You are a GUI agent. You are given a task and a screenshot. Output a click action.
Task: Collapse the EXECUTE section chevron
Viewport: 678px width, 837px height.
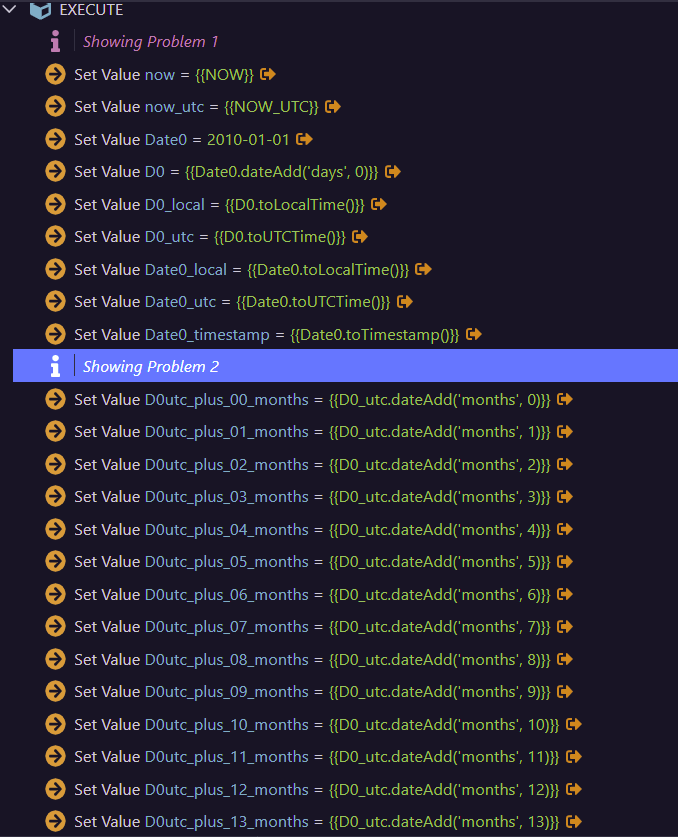click(x=10, y=9)
